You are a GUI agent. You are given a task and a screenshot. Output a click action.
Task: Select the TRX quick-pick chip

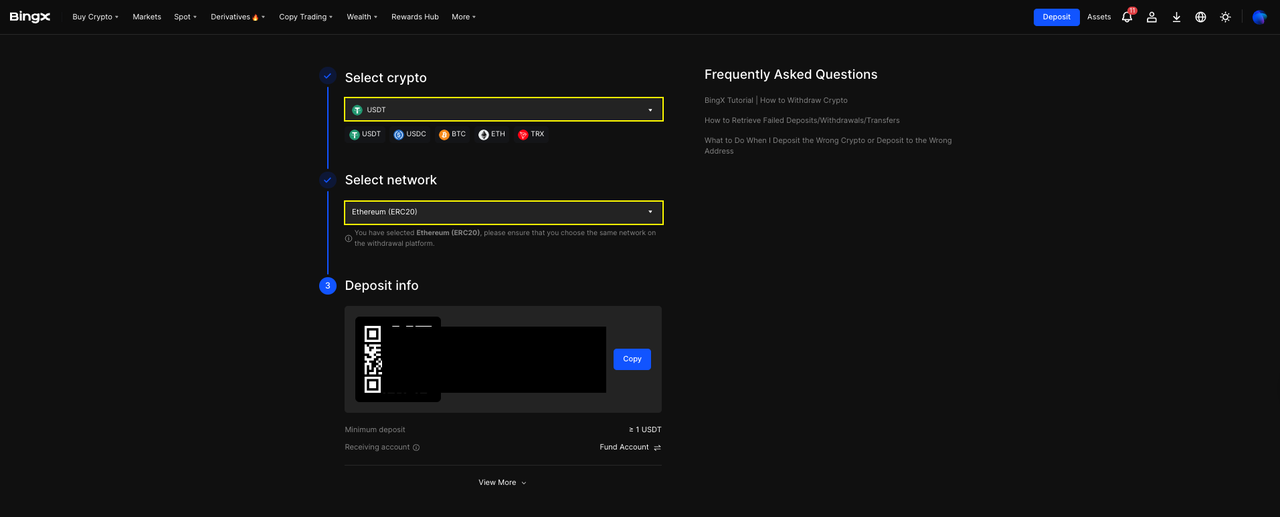pyautogui.click(x=531, y=134)
